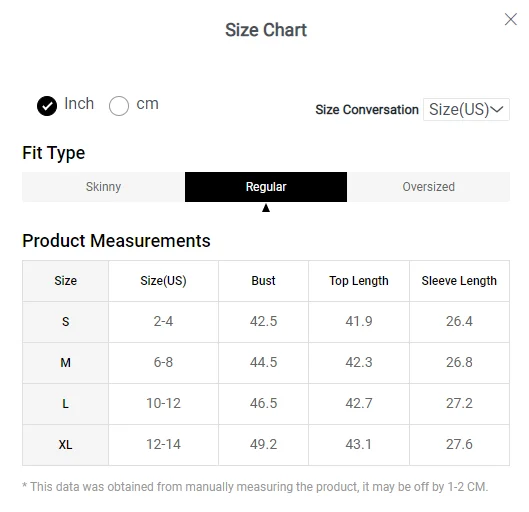Screen dimensions: 529x512
Task: Select the cm unit radio button
Action: [119, 106]
